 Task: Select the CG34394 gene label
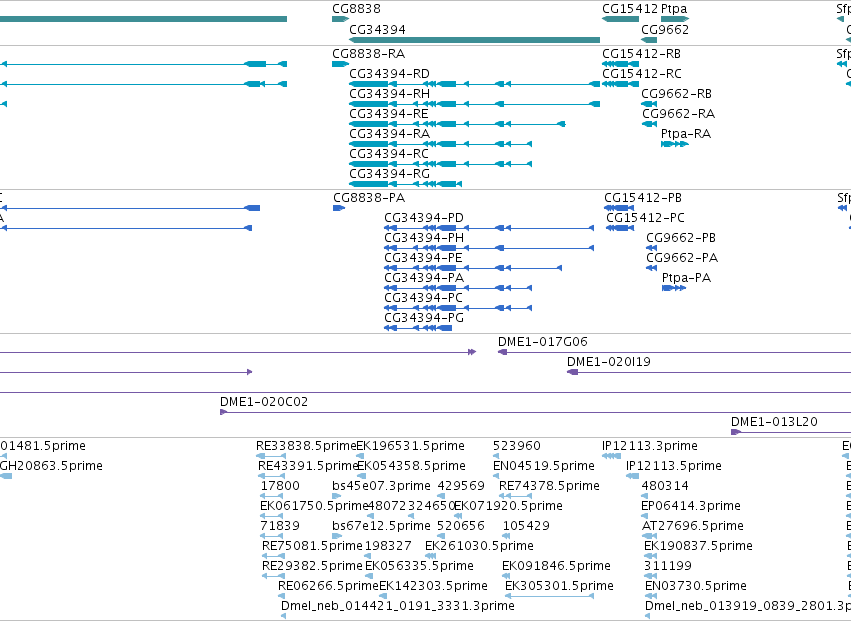(x=377, y=29)
